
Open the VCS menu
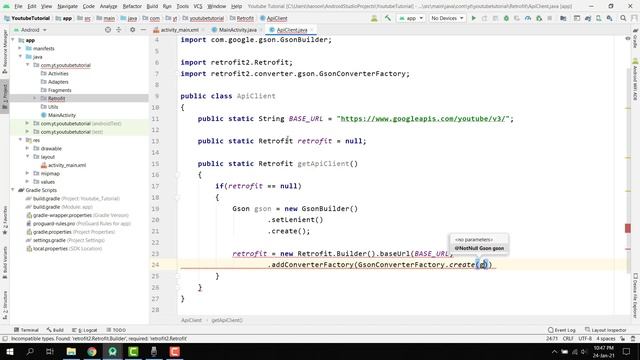point(198,6)
